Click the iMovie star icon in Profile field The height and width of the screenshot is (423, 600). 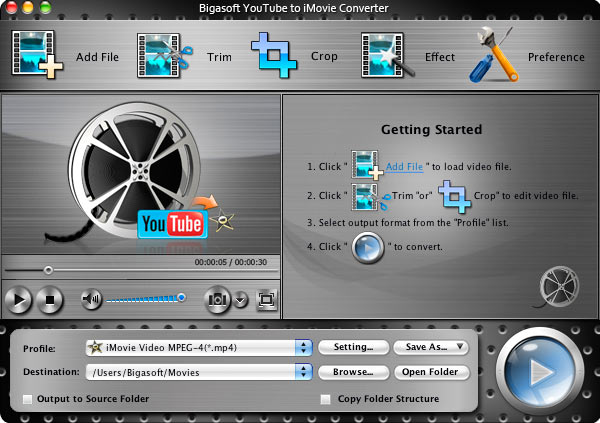tap(95, 347)
